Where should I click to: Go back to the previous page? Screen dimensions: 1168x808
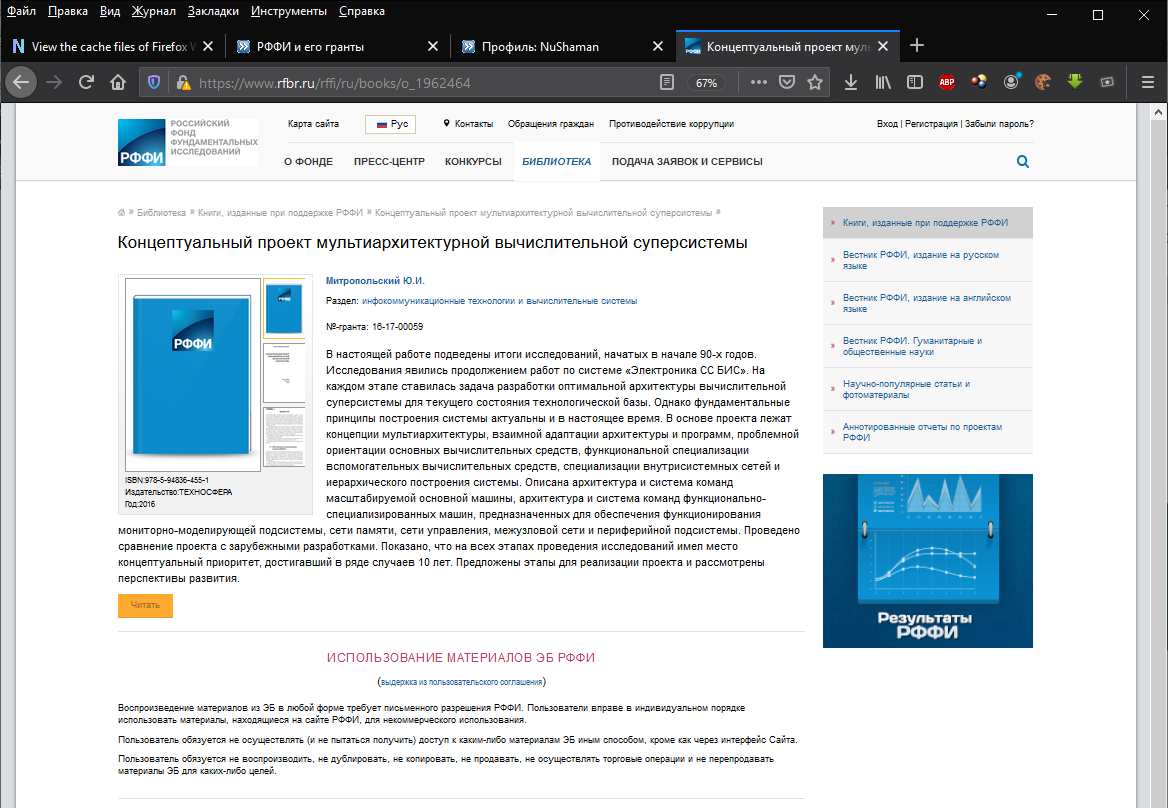pyautogui.click(x=21, y=83)
